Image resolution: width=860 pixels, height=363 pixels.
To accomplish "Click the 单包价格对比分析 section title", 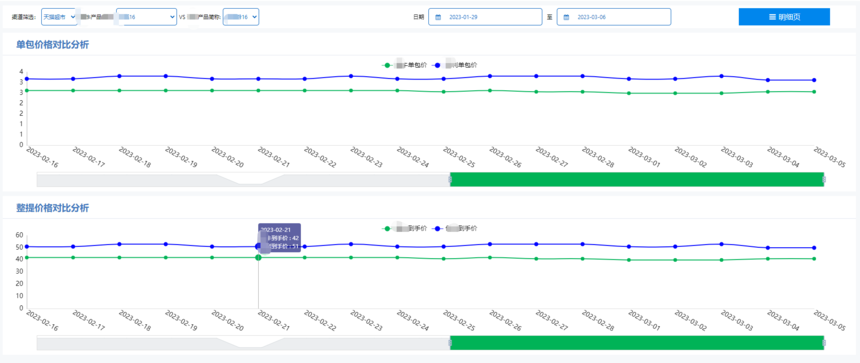I will coord(53,45).
